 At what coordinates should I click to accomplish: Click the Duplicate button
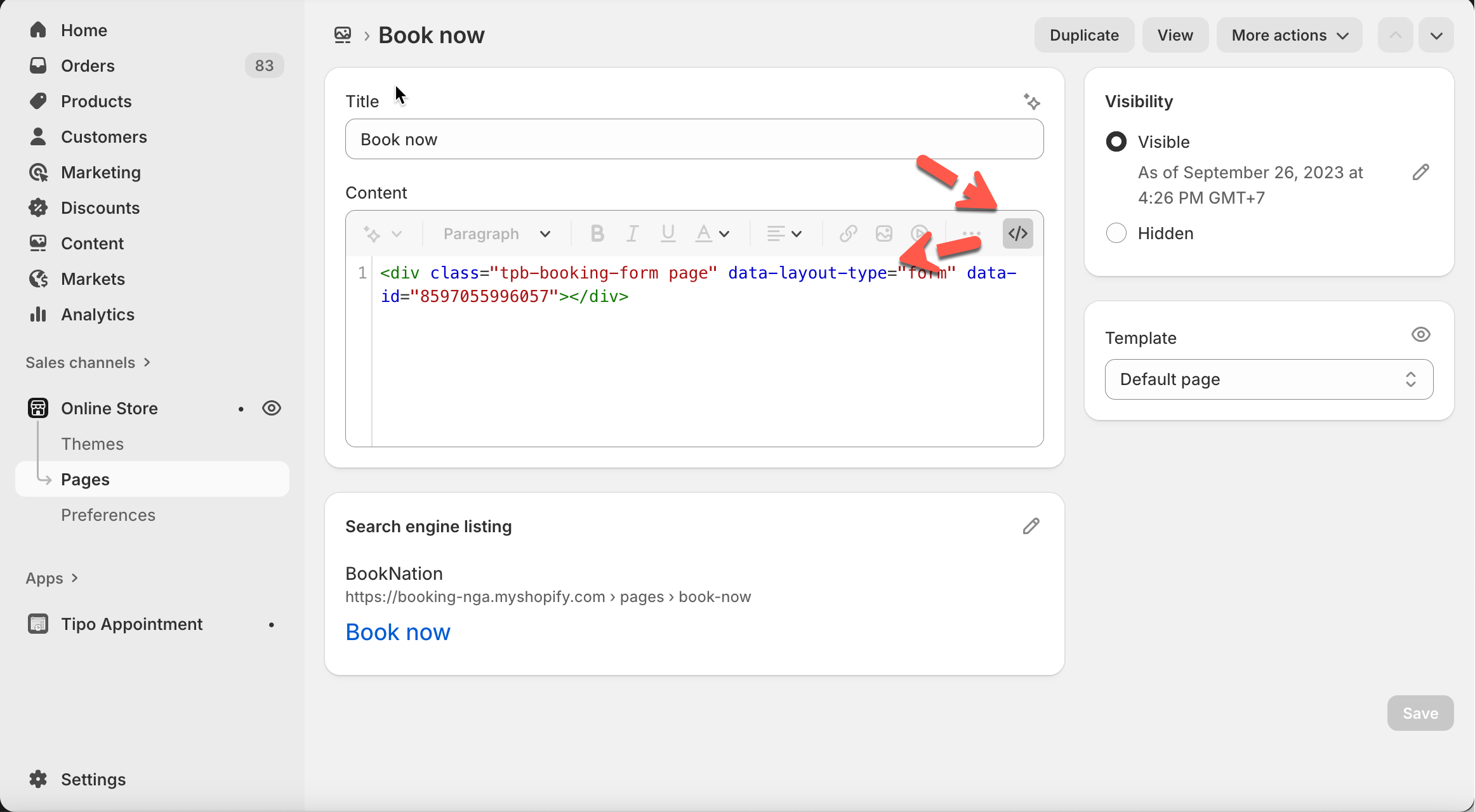[1083, 36]
